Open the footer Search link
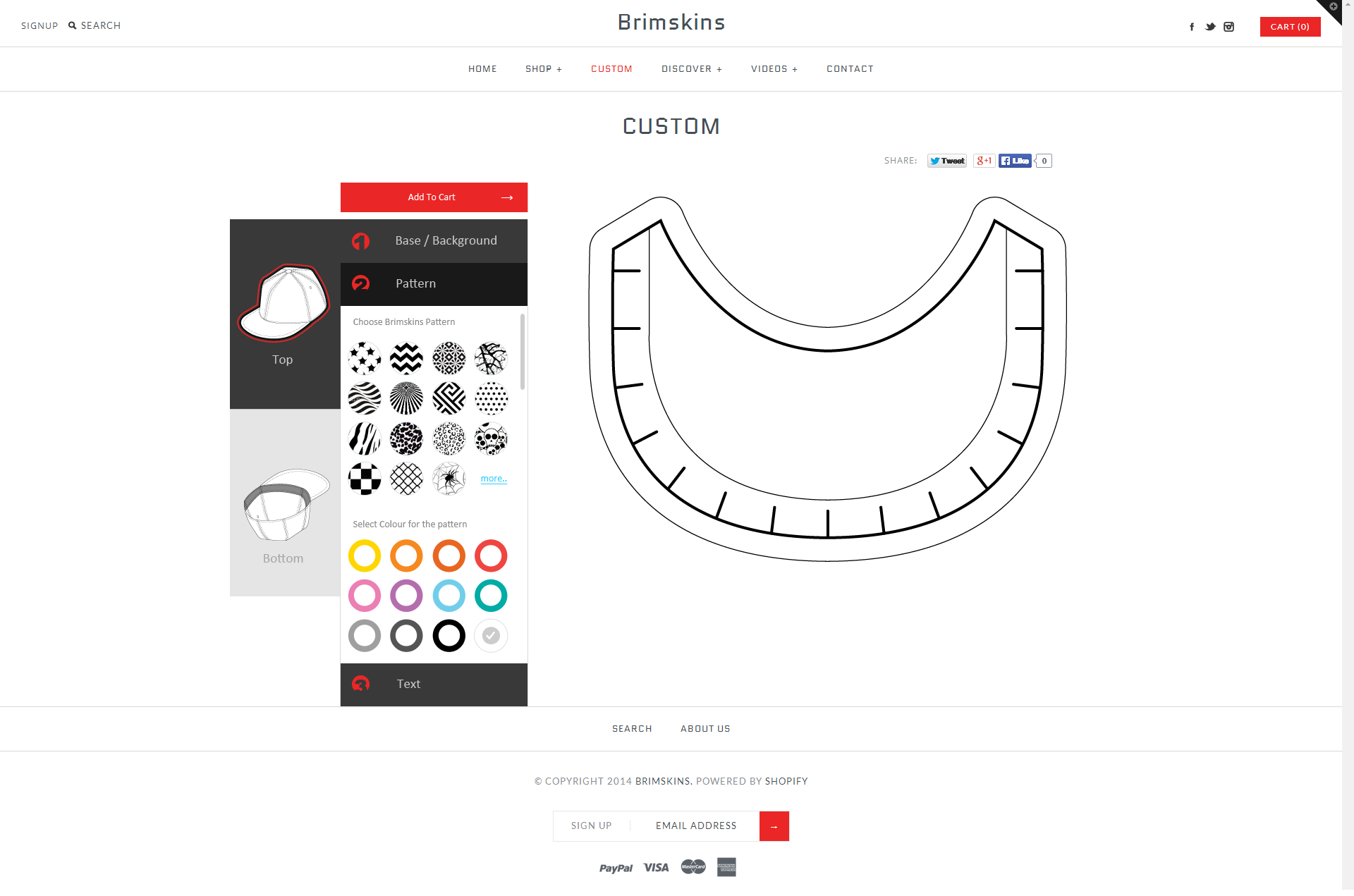Screen dimensions: 1354x896 click(x=632, y=729)
